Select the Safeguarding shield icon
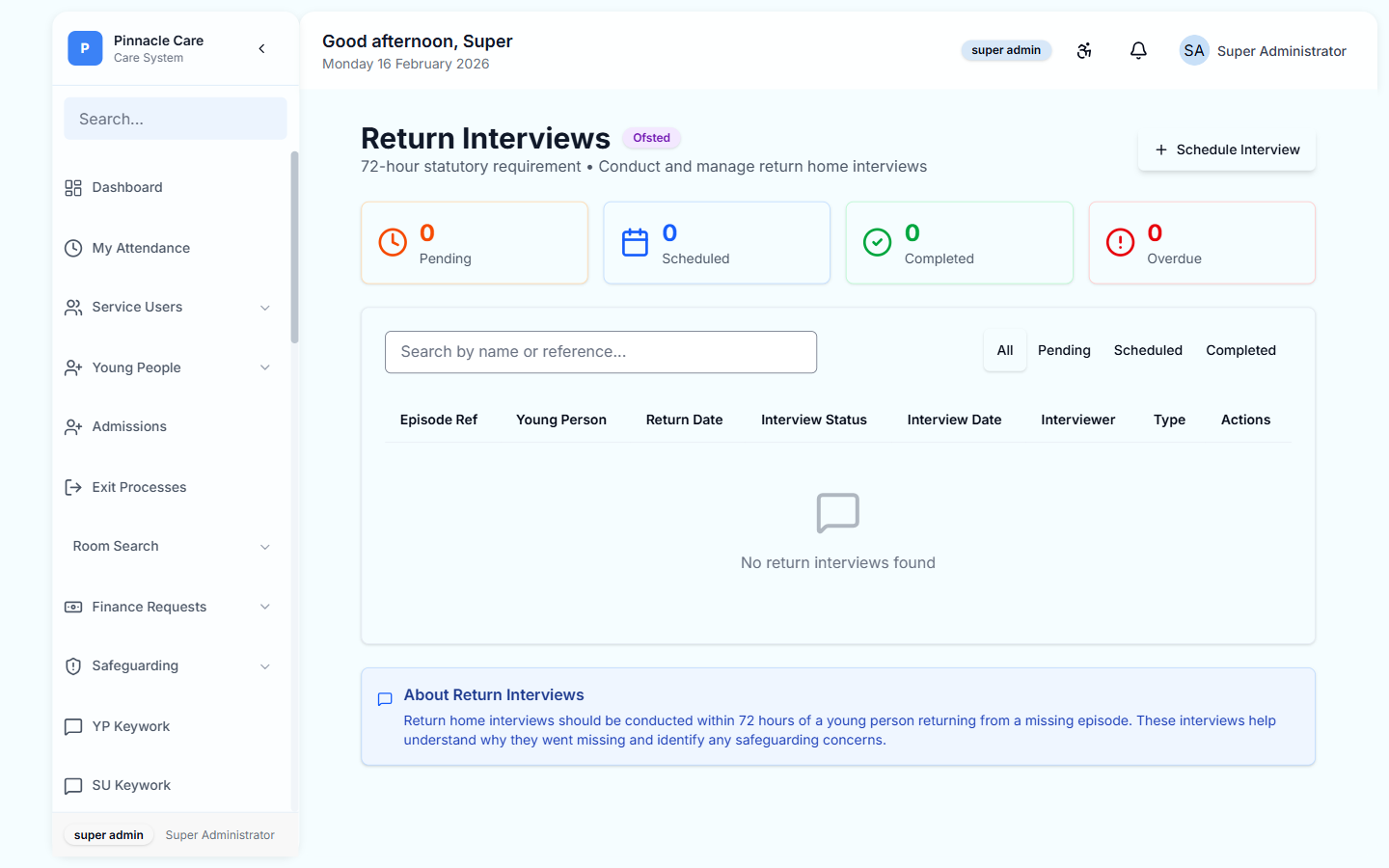Screen dimensions: 1389x868 point(72,665)
